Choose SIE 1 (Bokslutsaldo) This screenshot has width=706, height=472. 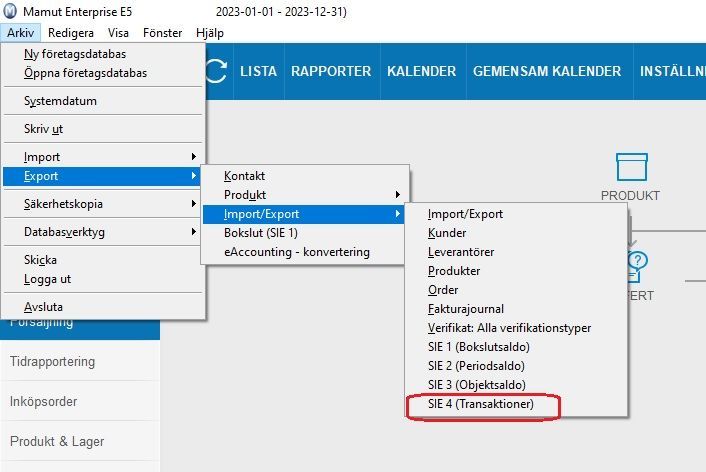(x=516, y=347)
